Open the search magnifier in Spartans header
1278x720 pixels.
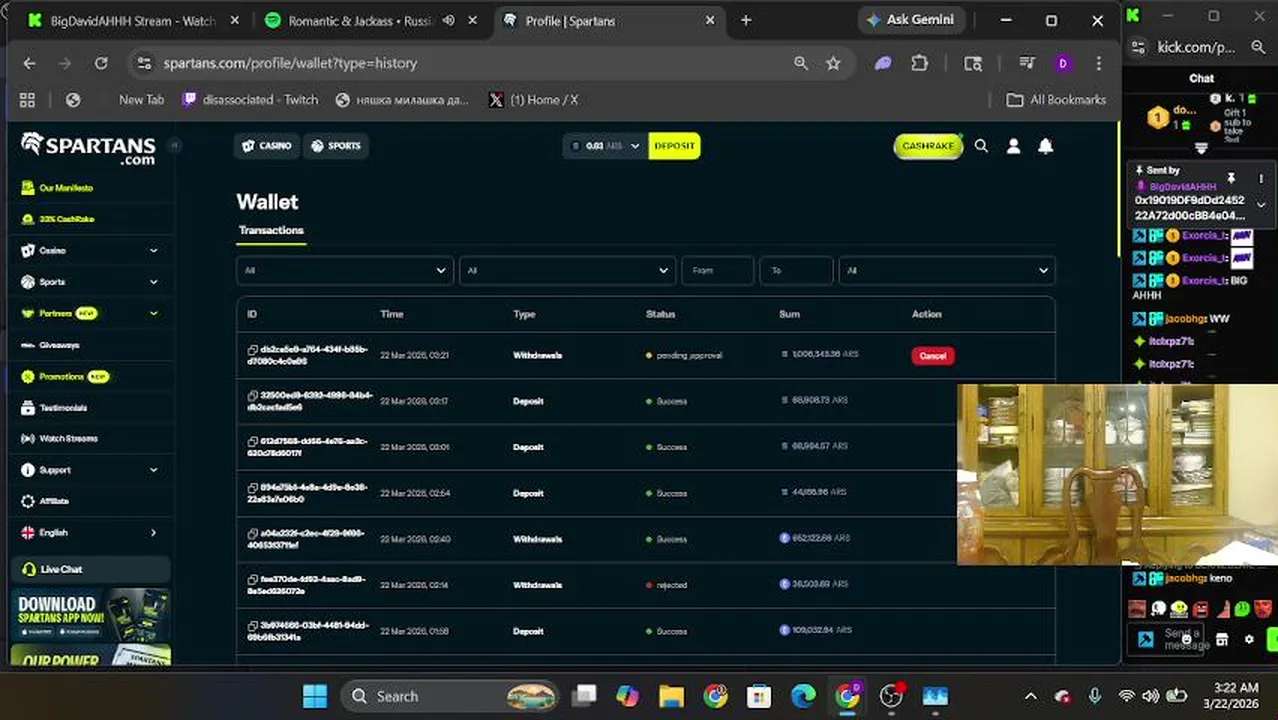pos(981,146)
